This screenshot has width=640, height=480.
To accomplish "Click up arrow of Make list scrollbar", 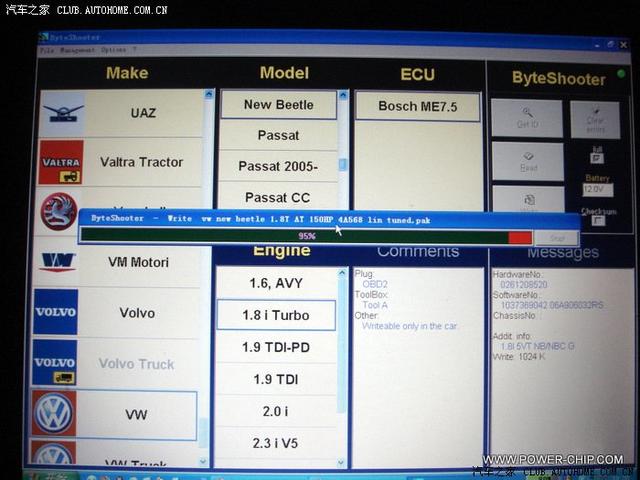I will 209,95.
